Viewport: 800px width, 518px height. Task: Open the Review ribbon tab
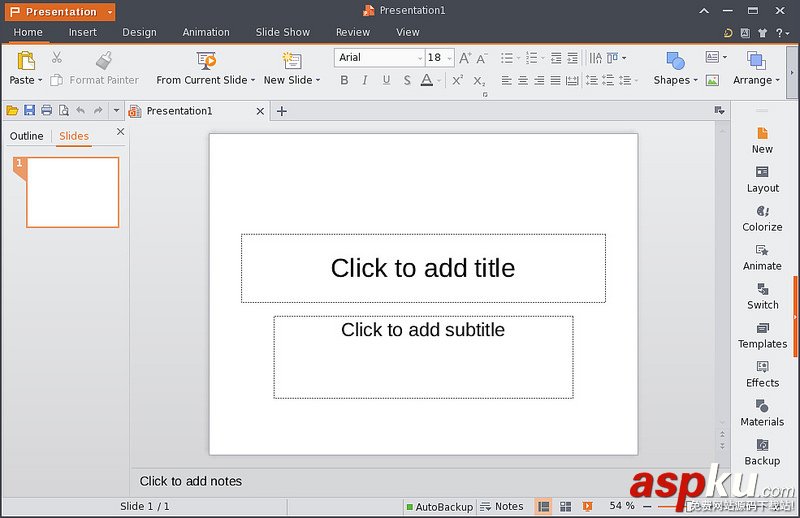(353, 32)
